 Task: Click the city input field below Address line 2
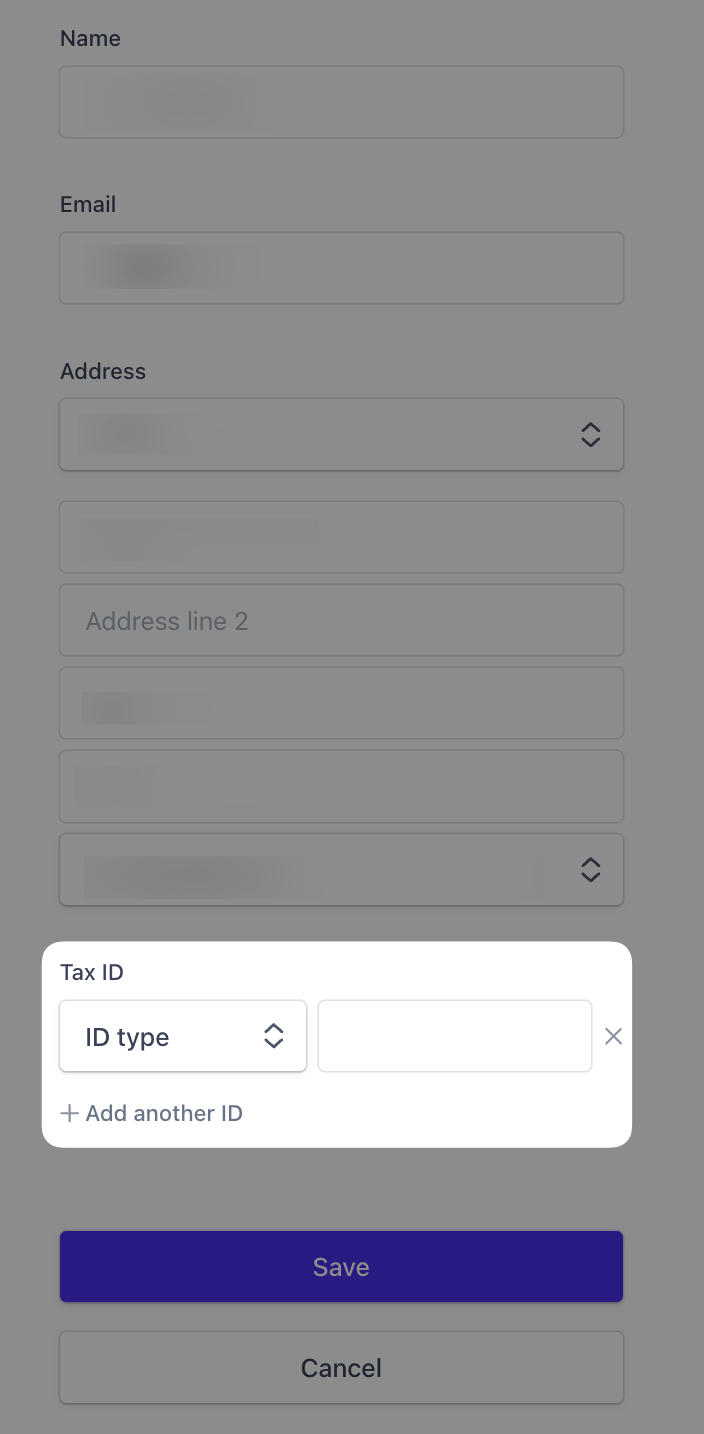341,703
